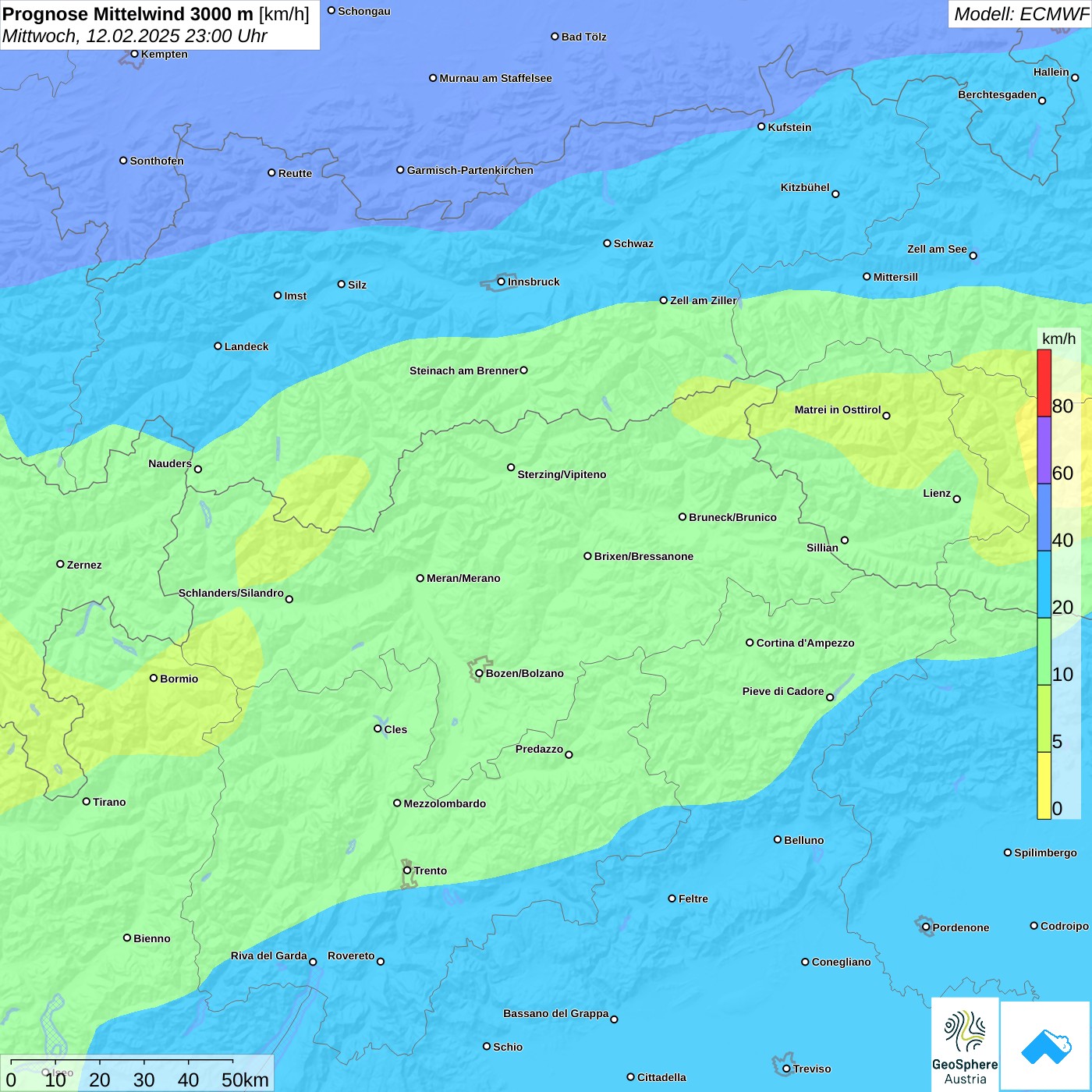The image size is (1092, 1092).
Task: Click the GeoSphere Austria logo
Action: [965, 1044]
